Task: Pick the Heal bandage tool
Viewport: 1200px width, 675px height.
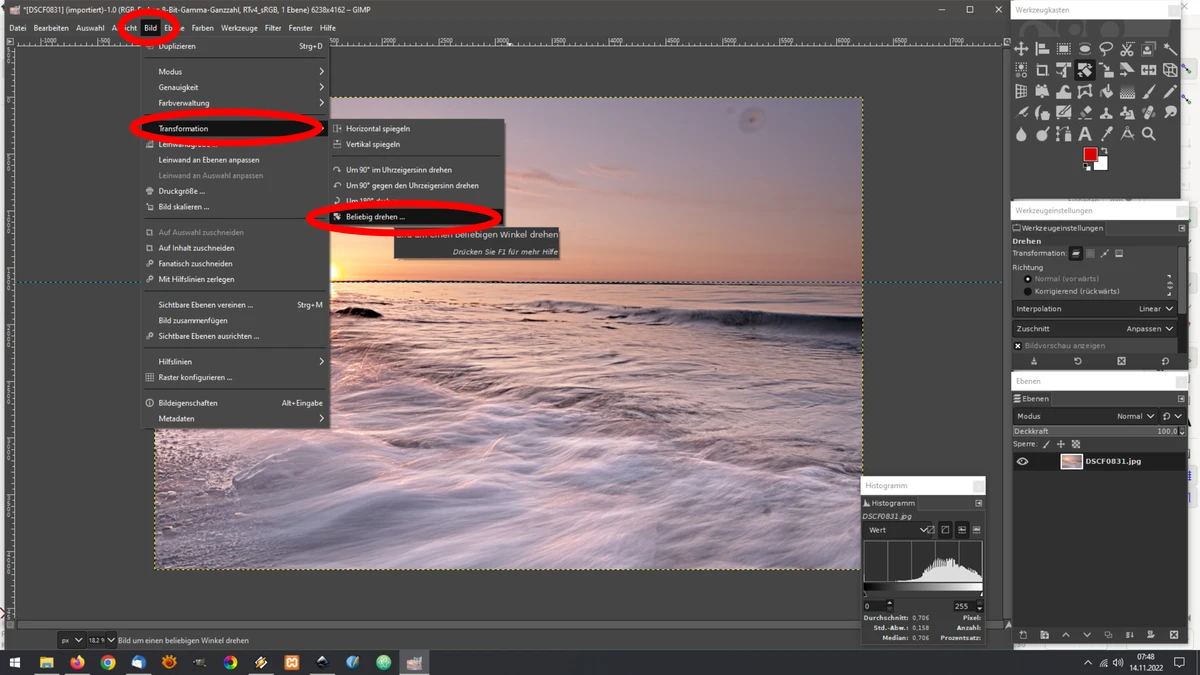Action: pyautogui.click(x=1148, y=112)
